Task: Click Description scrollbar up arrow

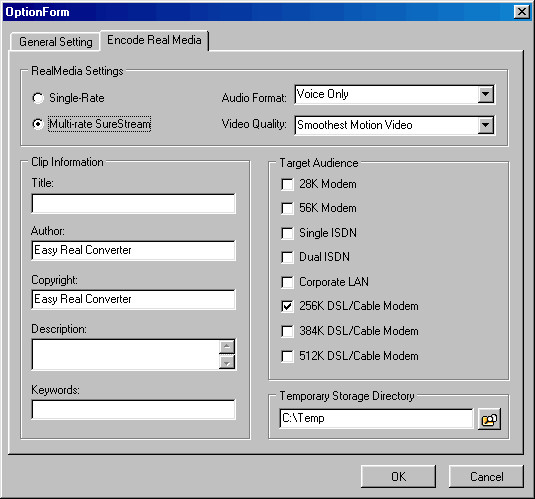Action: click(x=227, y=347)
